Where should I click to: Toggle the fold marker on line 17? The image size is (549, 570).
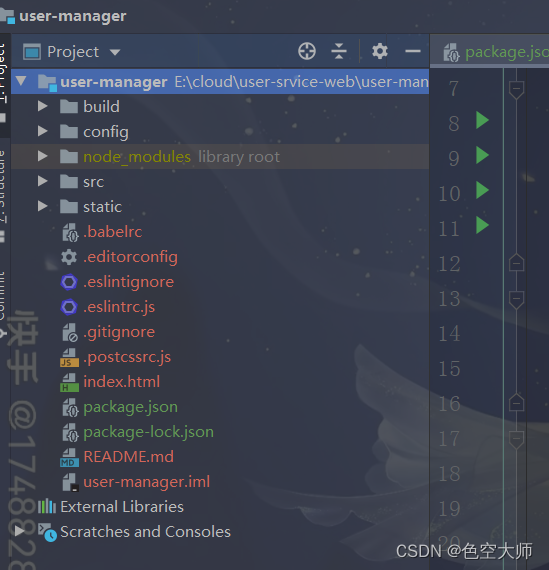click(516, 440)
